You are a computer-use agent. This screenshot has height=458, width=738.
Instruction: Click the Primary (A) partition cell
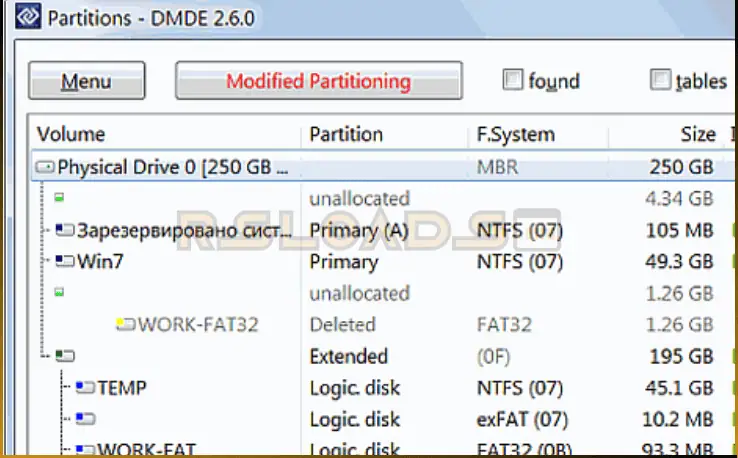tap(359, 231)
